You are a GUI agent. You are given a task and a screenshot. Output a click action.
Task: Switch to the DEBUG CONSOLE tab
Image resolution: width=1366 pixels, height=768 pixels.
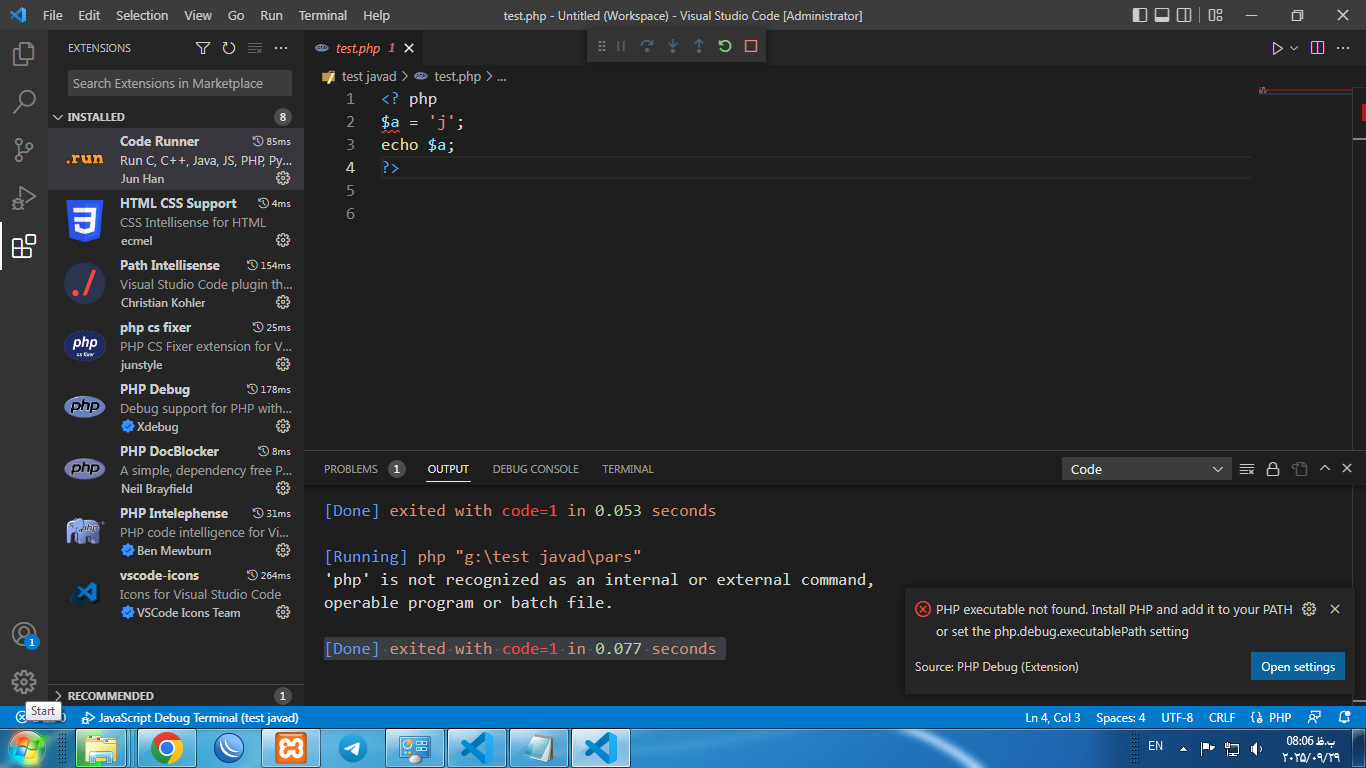535,469
